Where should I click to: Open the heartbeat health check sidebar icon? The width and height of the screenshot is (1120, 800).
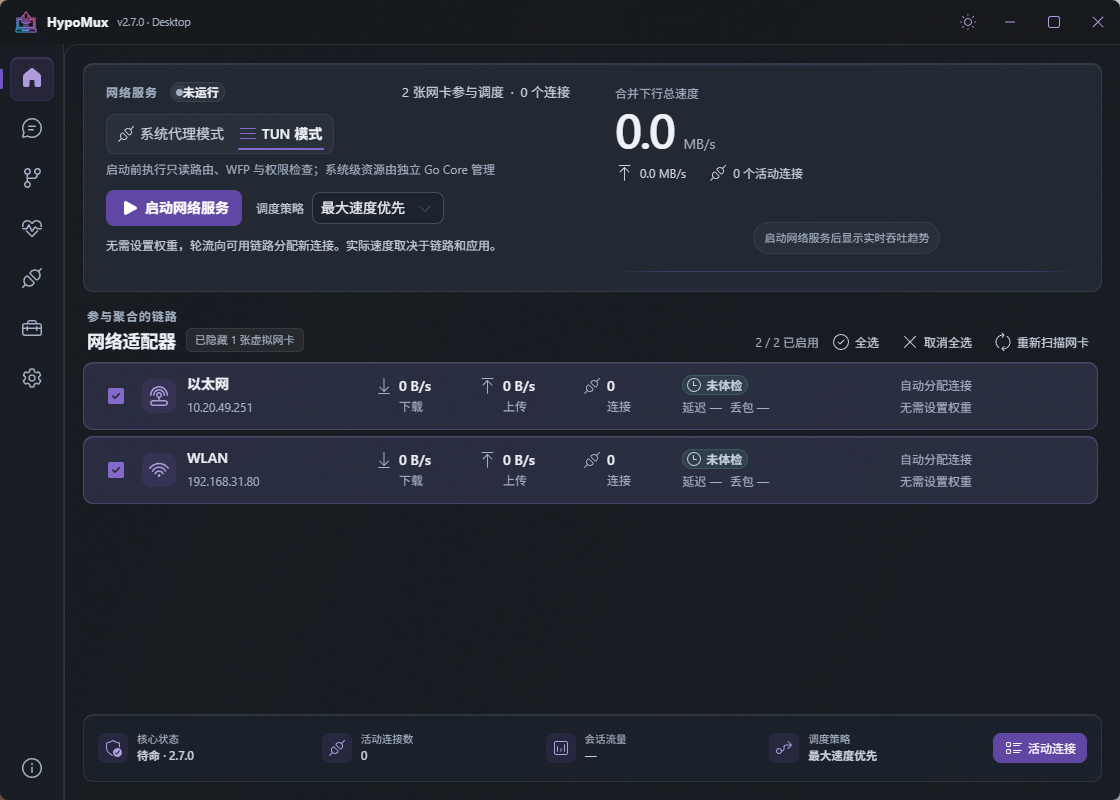point(32,228)
